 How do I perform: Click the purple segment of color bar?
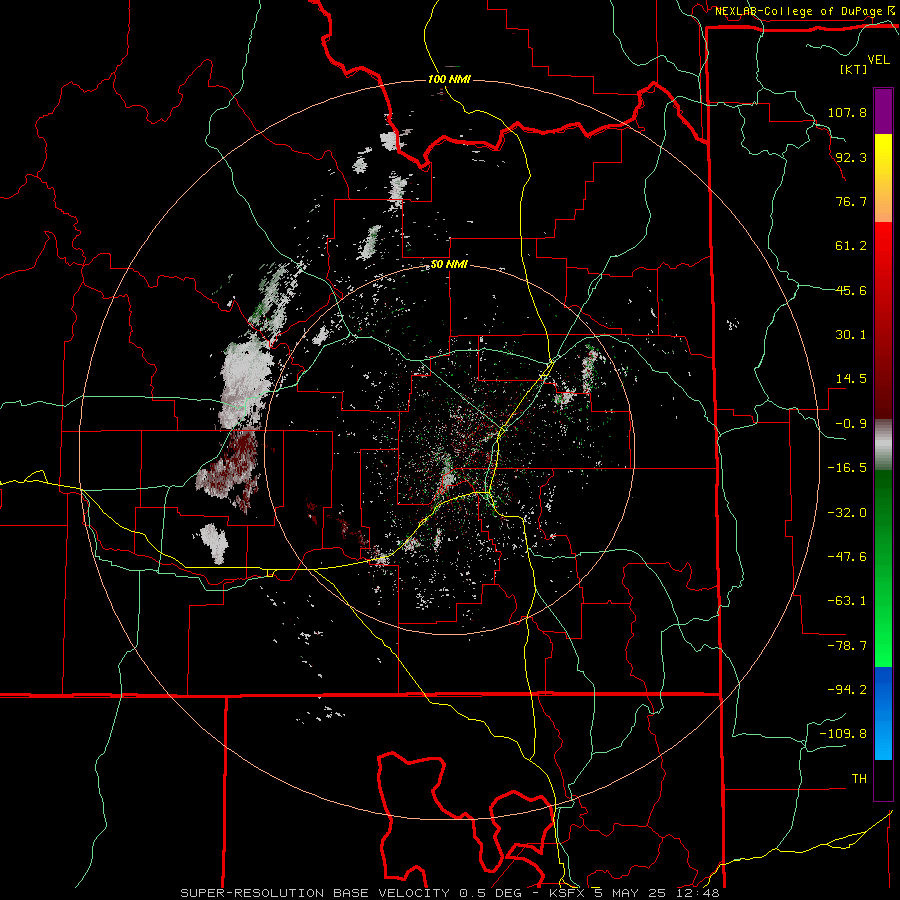point(883,112)
